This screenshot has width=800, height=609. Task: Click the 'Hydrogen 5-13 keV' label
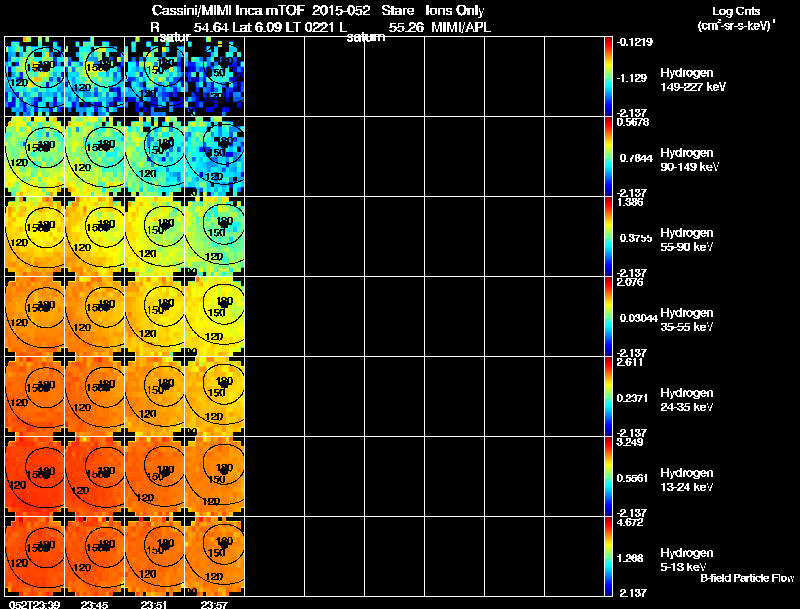pyautogui.click(x=687, y=560)
